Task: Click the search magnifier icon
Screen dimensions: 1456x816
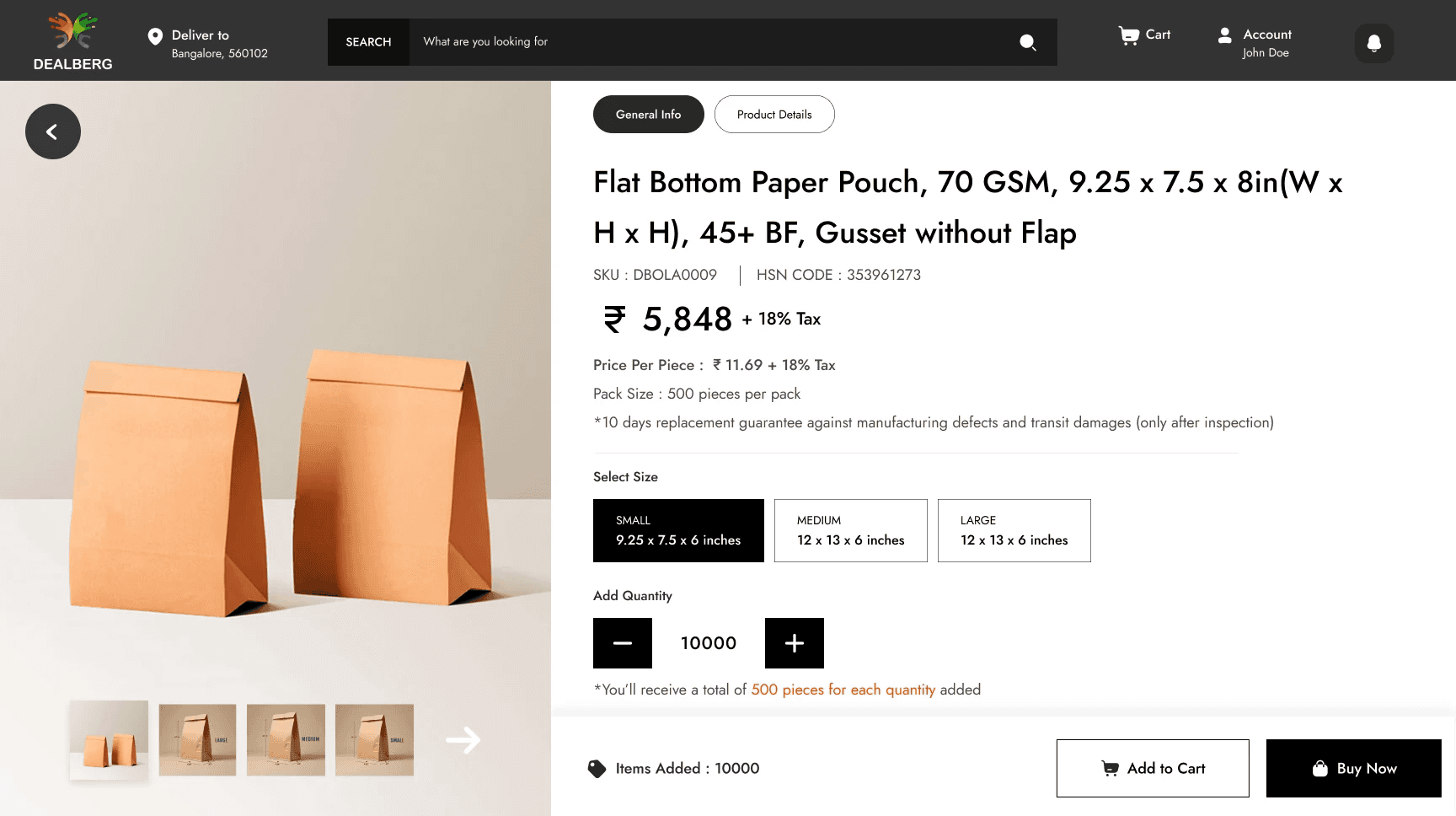Action: click(x=1027, y=42)
